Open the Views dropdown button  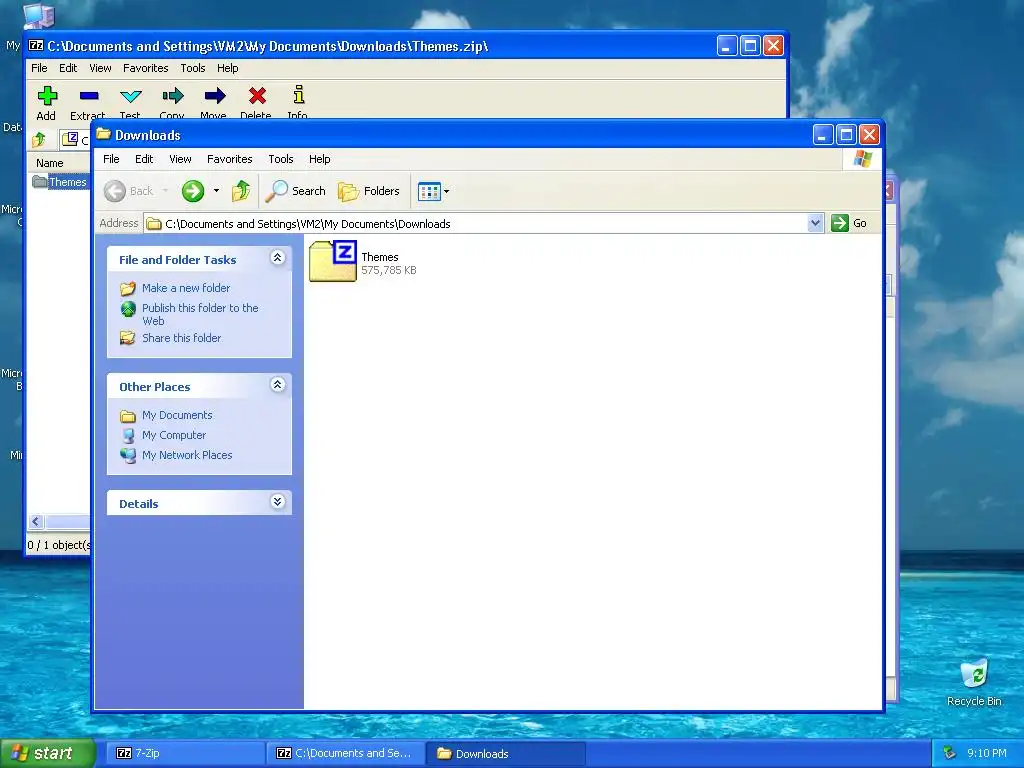pyautogui.click(x=434, y=191)
